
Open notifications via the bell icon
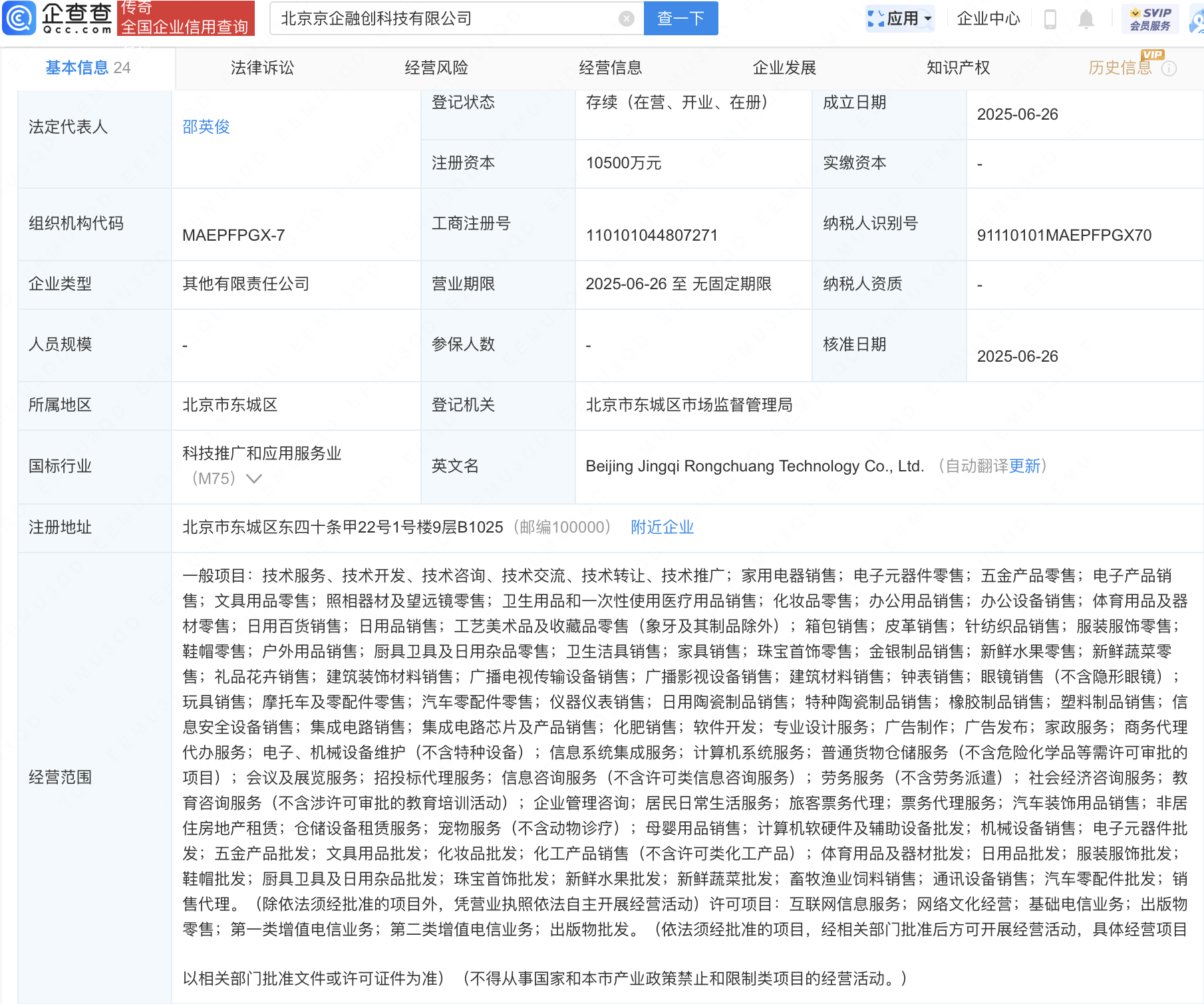pos(1086,19)
